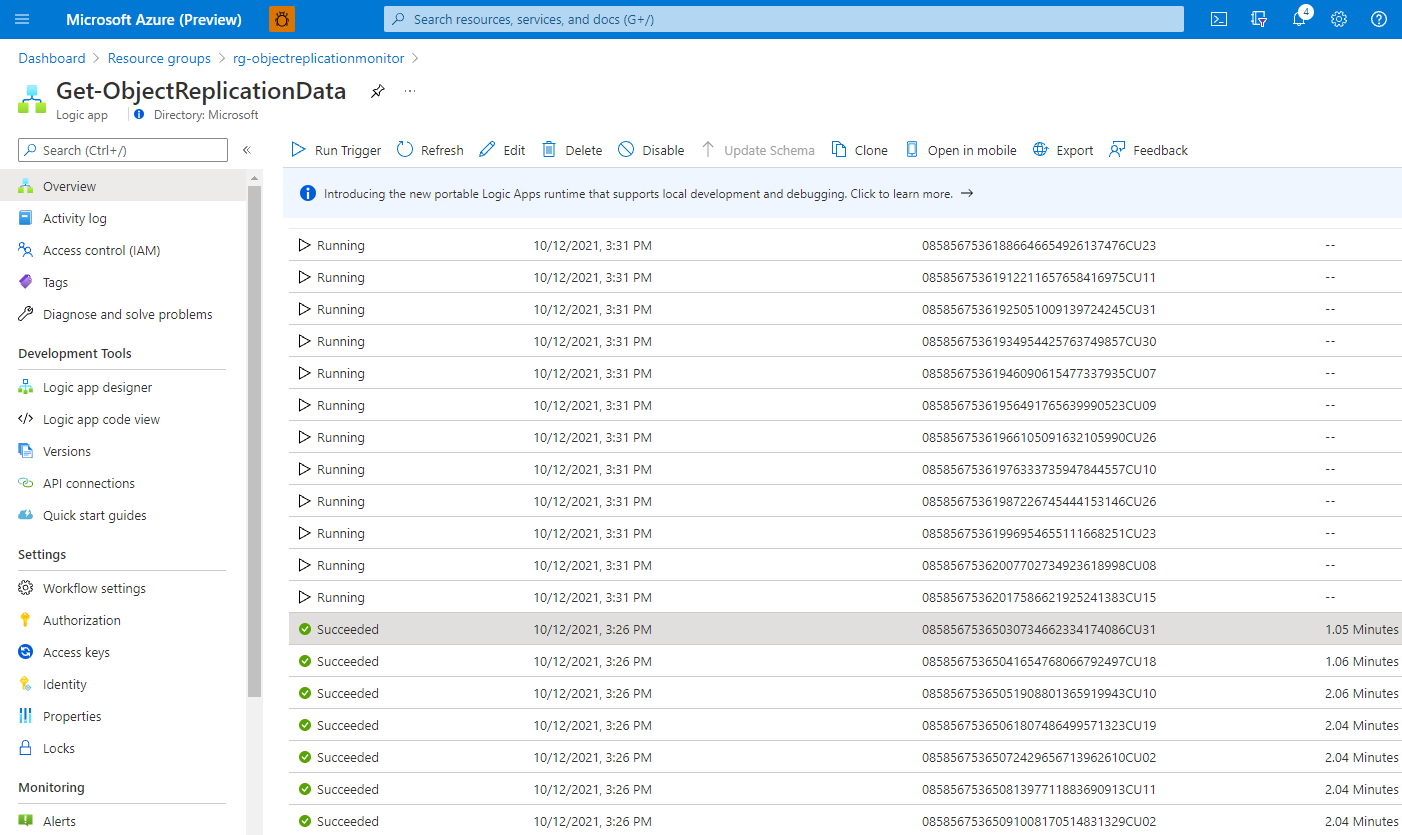The image size is (1402, 835).
Task: Open succeeded run ending 943CU10
Action: click(x=845, y=693)
